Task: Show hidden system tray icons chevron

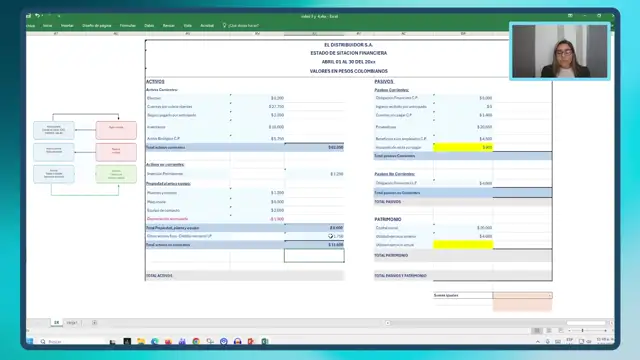Action: pos(538,342)
